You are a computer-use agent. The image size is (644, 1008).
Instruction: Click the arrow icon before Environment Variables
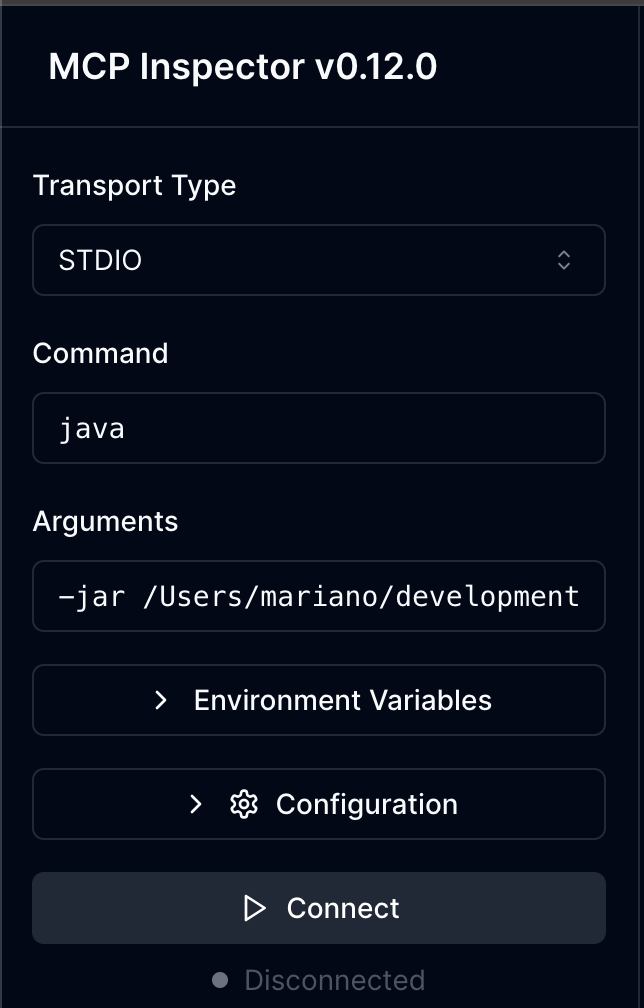161,700
